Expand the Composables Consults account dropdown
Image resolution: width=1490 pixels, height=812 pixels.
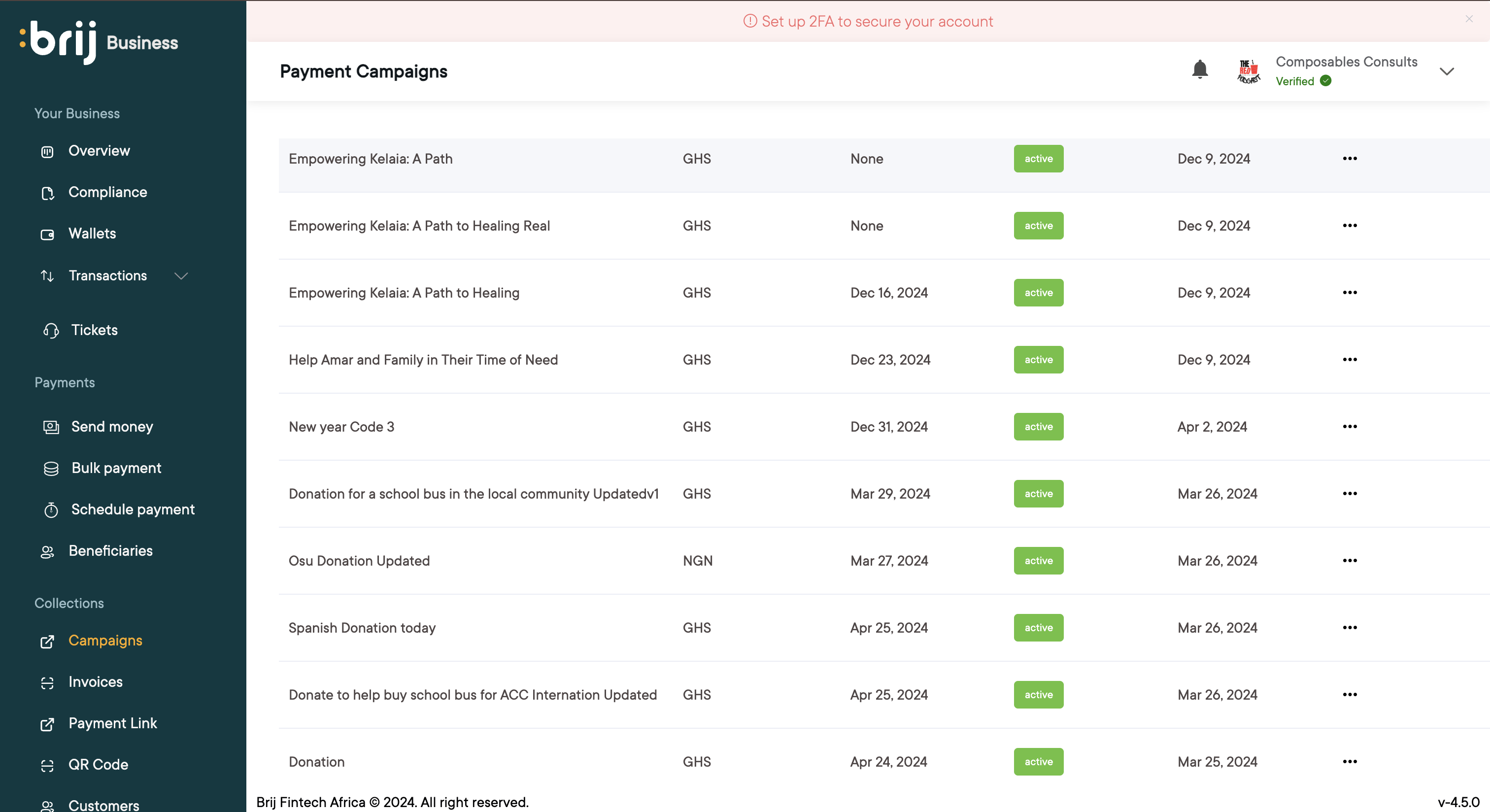1446,71
